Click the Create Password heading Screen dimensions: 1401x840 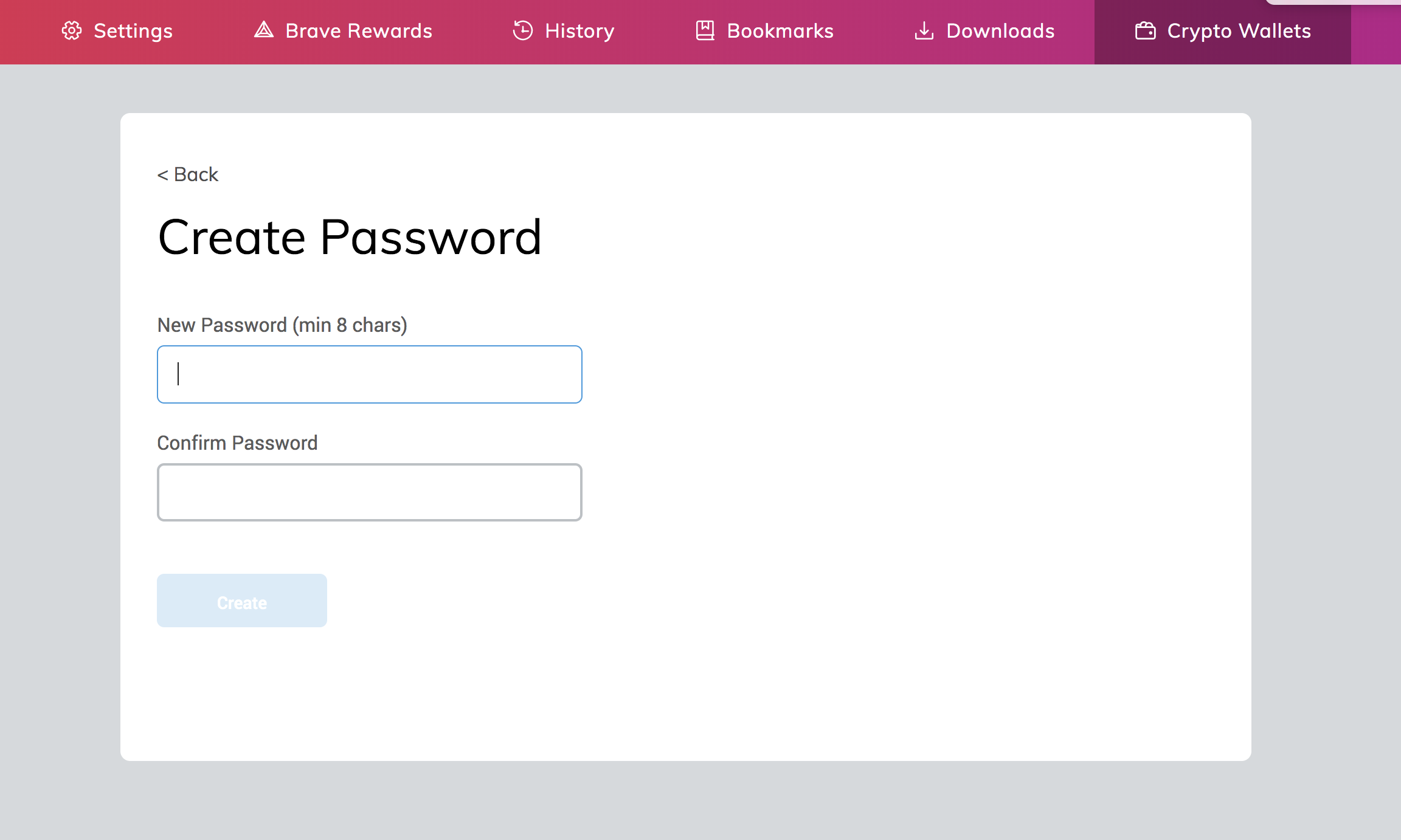click(x=350, y=237)
